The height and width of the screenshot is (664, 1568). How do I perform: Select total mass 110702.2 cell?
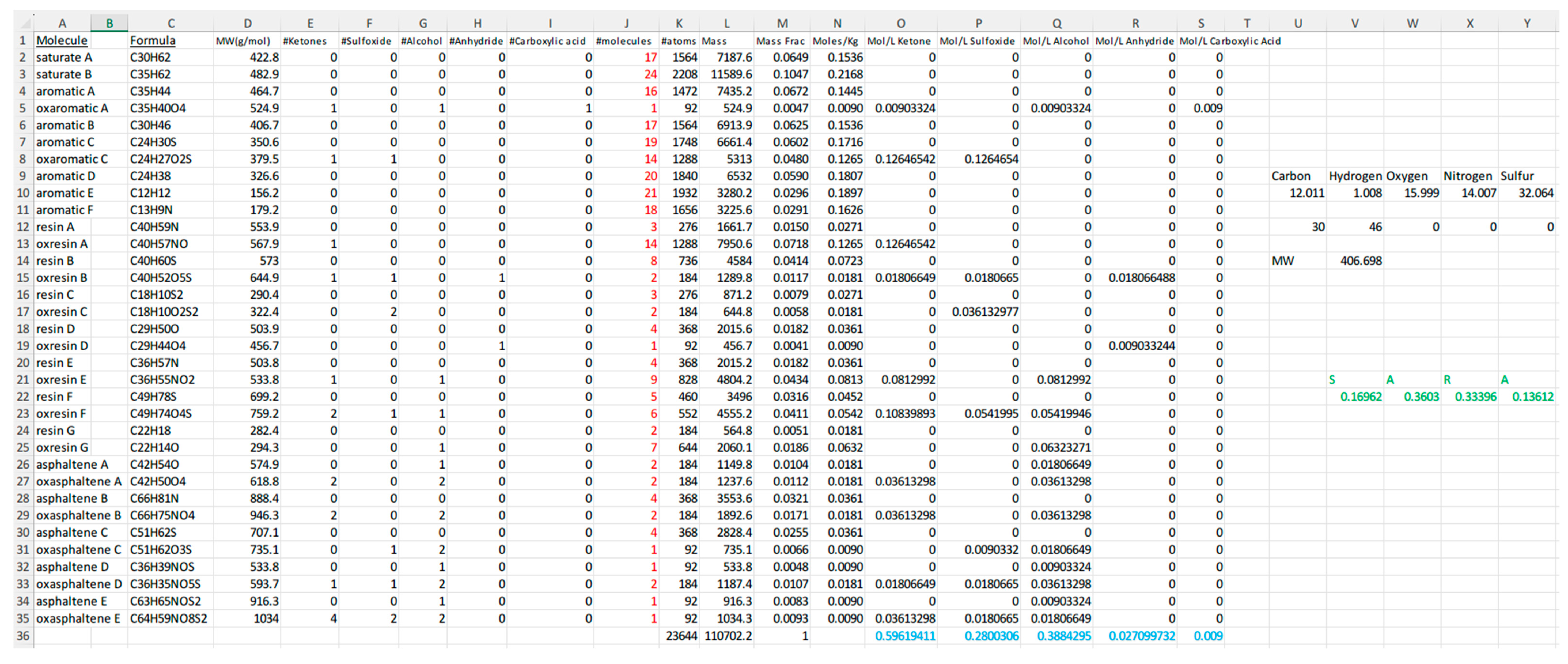coord(728,636)
